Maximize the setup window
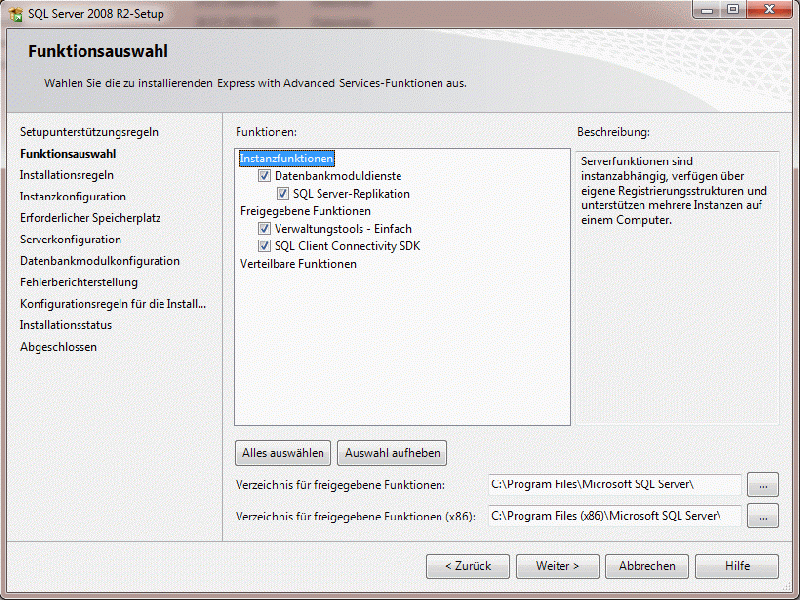The image size is (800, 600). click(x=733, y=9)
